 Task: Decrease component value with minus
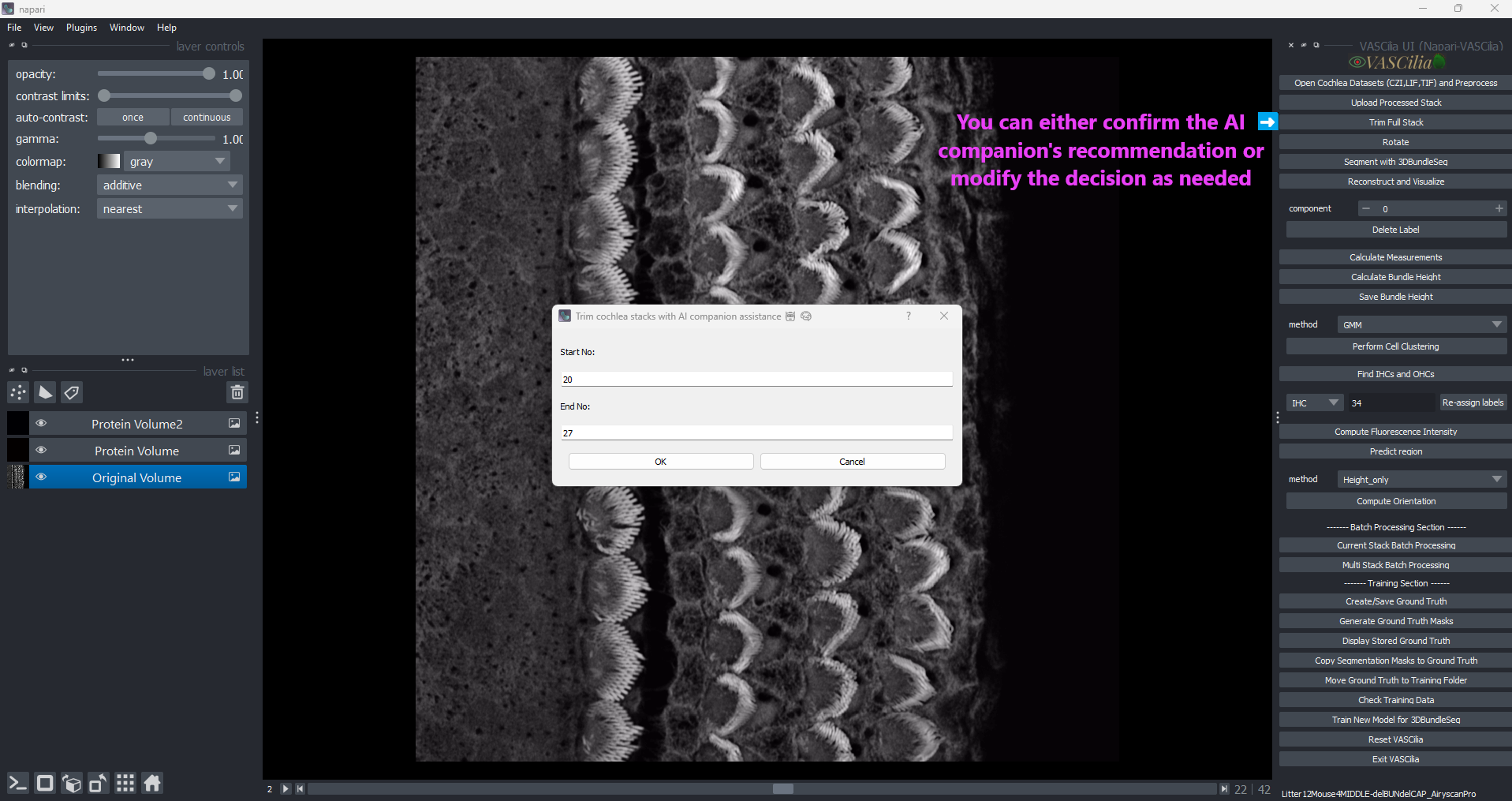tap(1366, 208)
